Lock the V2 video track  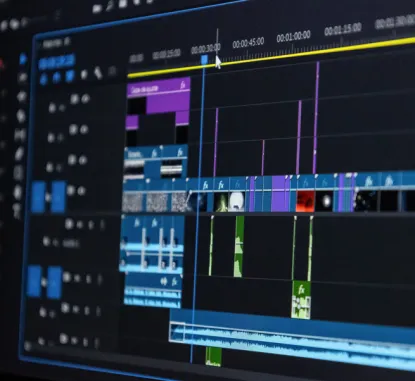click(49, 167)
